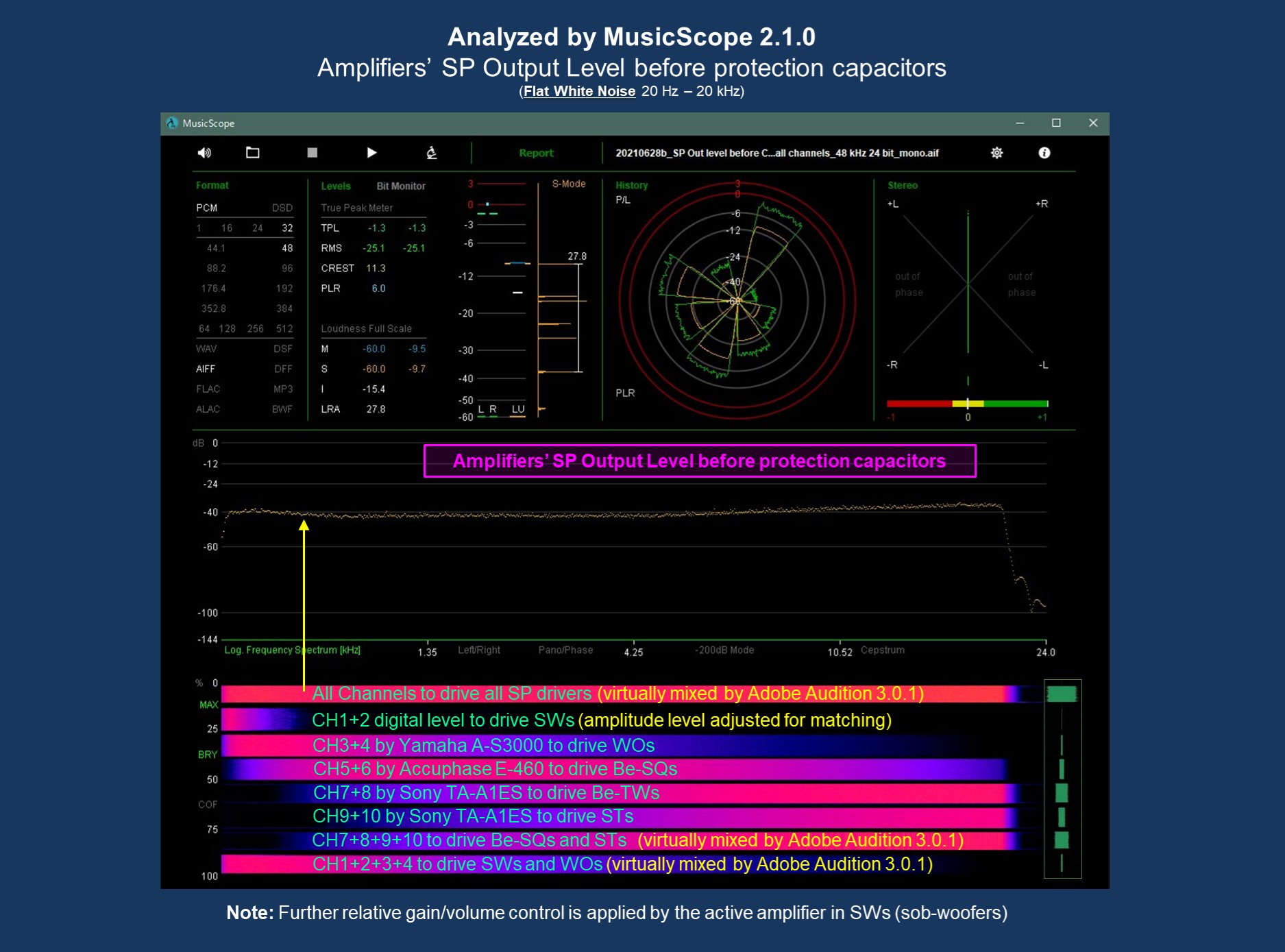Click the MAX label on spectrogram scale
Viewport: 1285px width, 952px height.
208,705
